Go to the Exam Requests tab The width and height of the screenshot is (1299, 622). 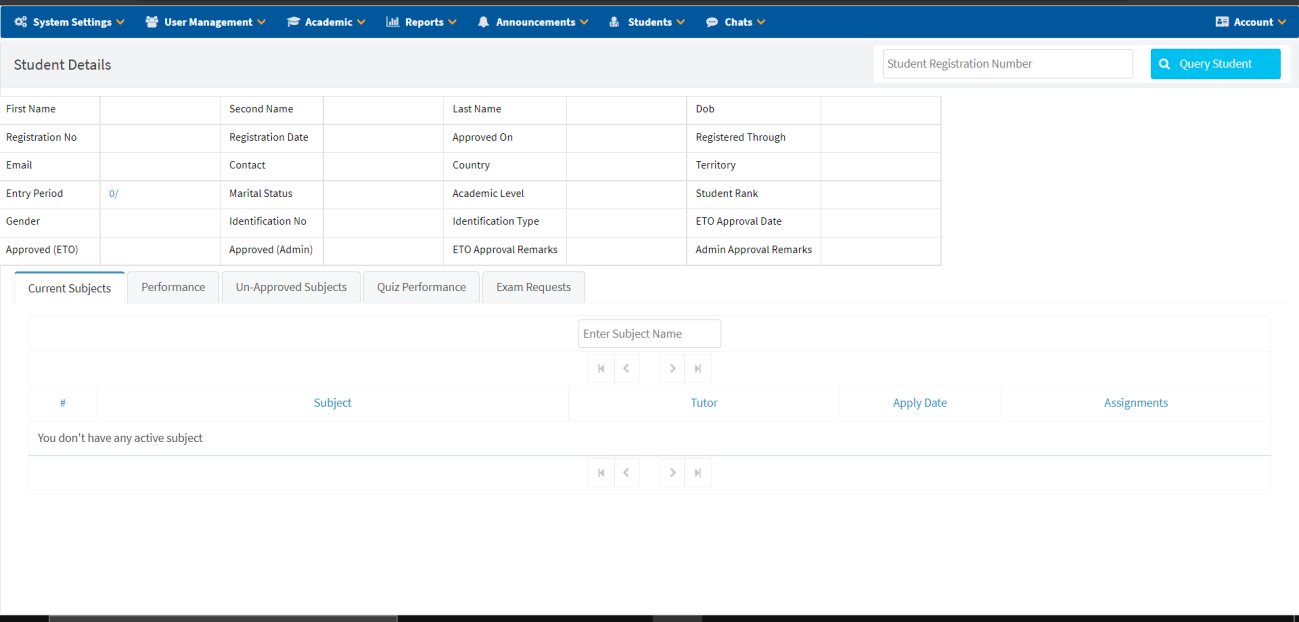(x=533, y=287)
